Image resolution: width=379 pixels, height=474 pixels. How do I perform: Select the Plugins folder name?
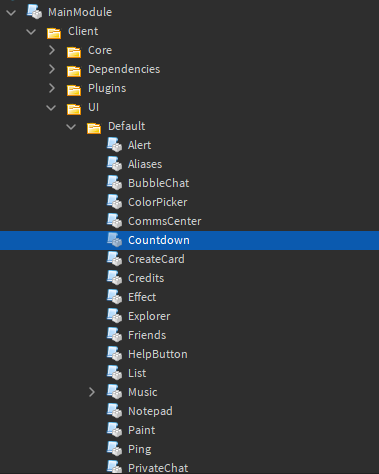[x=107, y=88]
